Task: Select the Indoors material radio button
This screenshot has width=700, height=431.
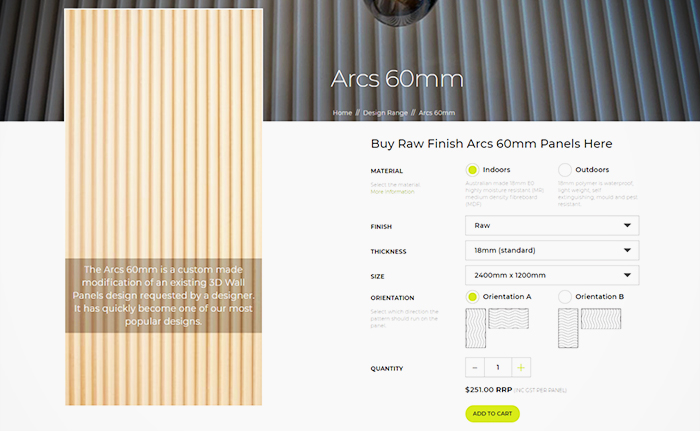Action: [472, 170]
